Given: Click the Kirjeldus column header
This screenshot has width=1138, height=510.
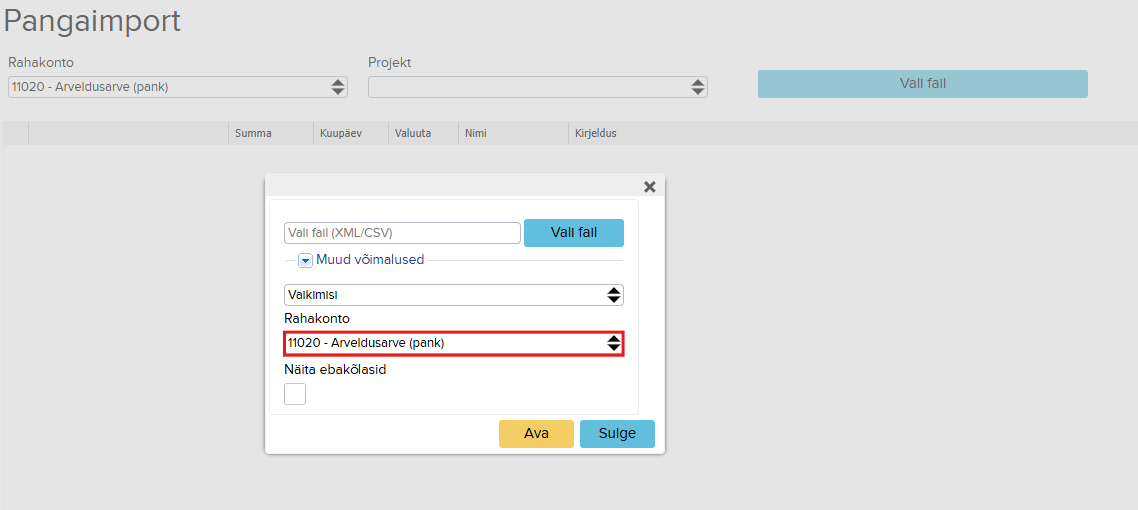Looking at the screenshot, I should click(x=596, y=133).
